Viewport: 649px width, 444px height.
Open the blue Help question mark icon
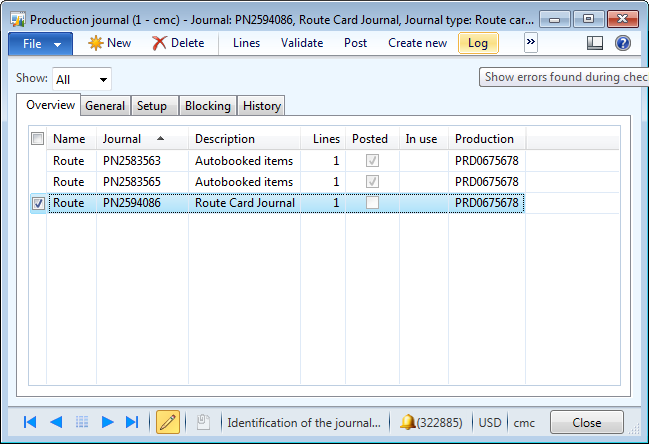point(623,43)
